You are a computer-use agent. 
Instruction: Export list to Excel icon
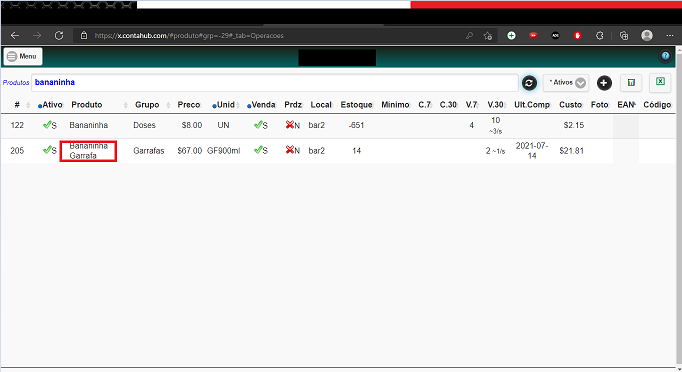pyautogui.click(x=660, y=82)
